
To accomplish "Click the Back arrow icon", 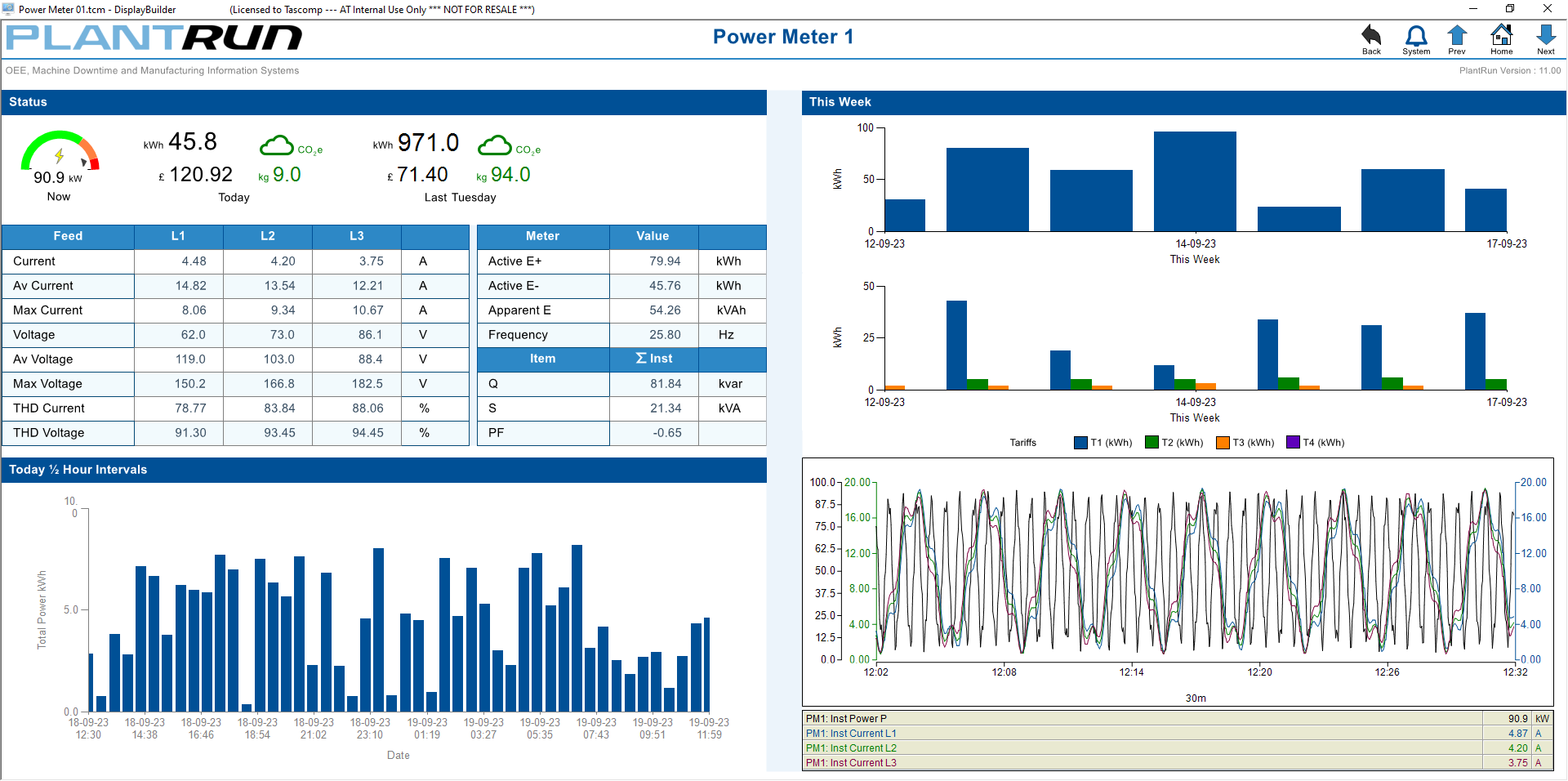I will [1371, 36].
